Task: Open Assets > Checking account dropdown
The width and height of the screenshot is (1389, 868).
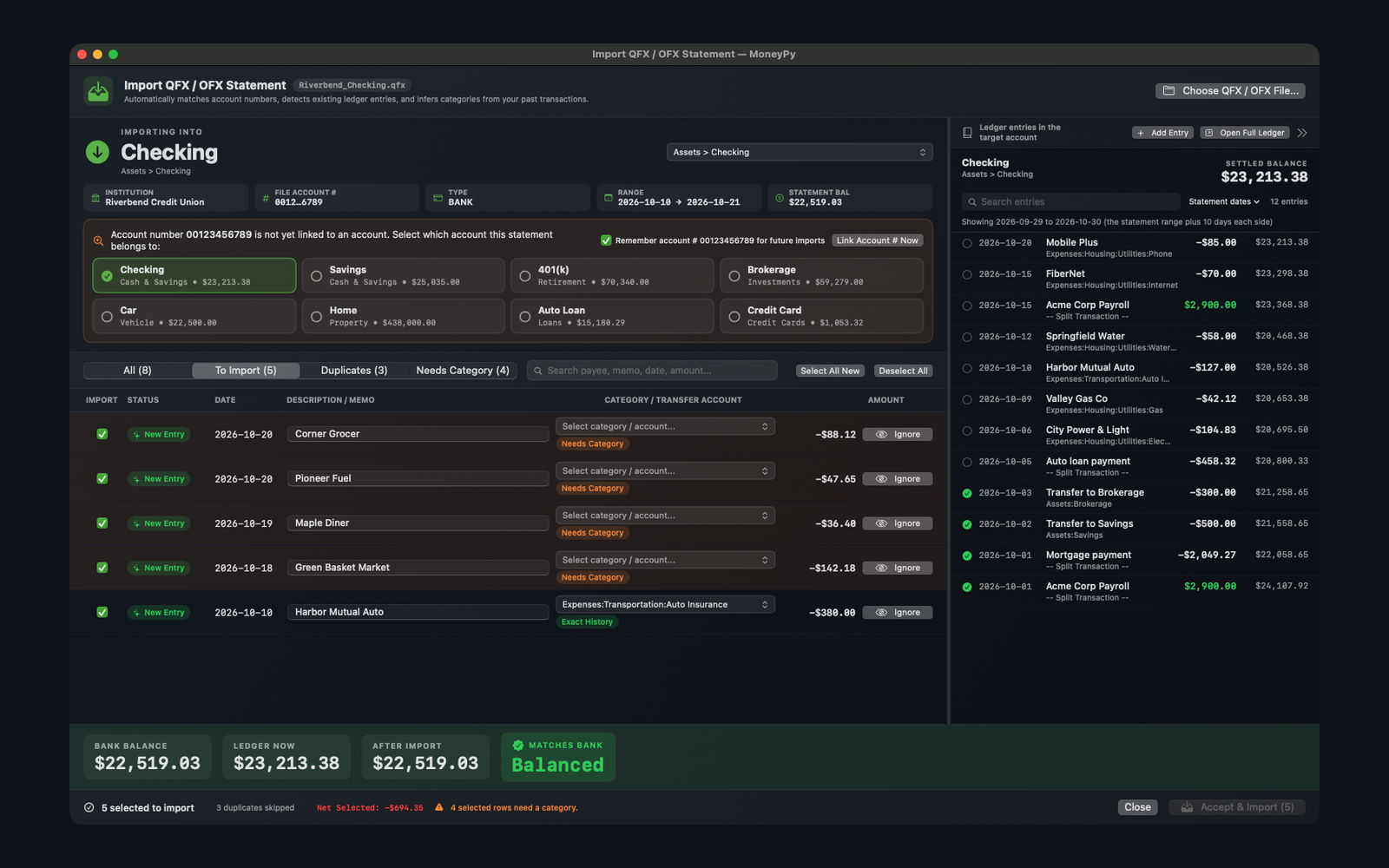Action: tap(800, 152)
